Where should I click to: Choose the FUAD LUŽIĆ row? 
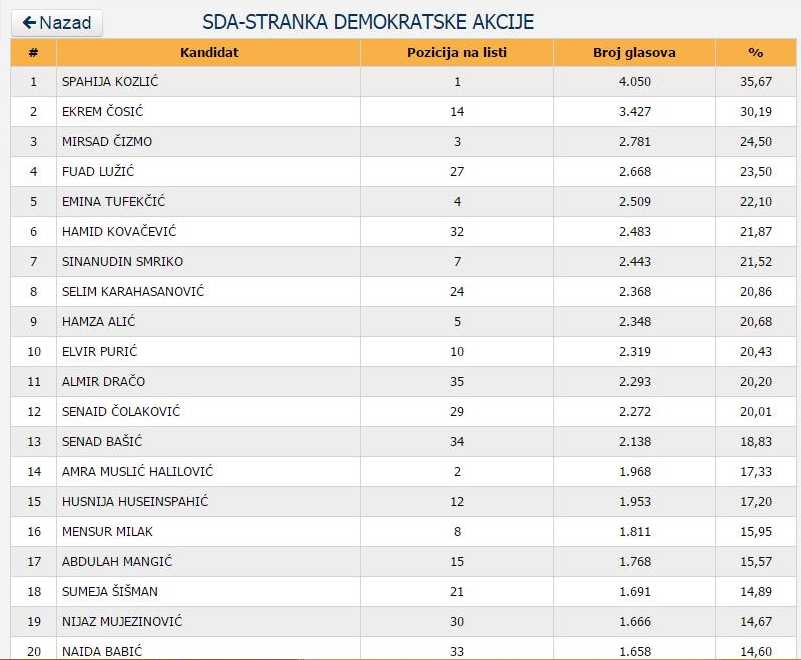(x=98, y=172)
